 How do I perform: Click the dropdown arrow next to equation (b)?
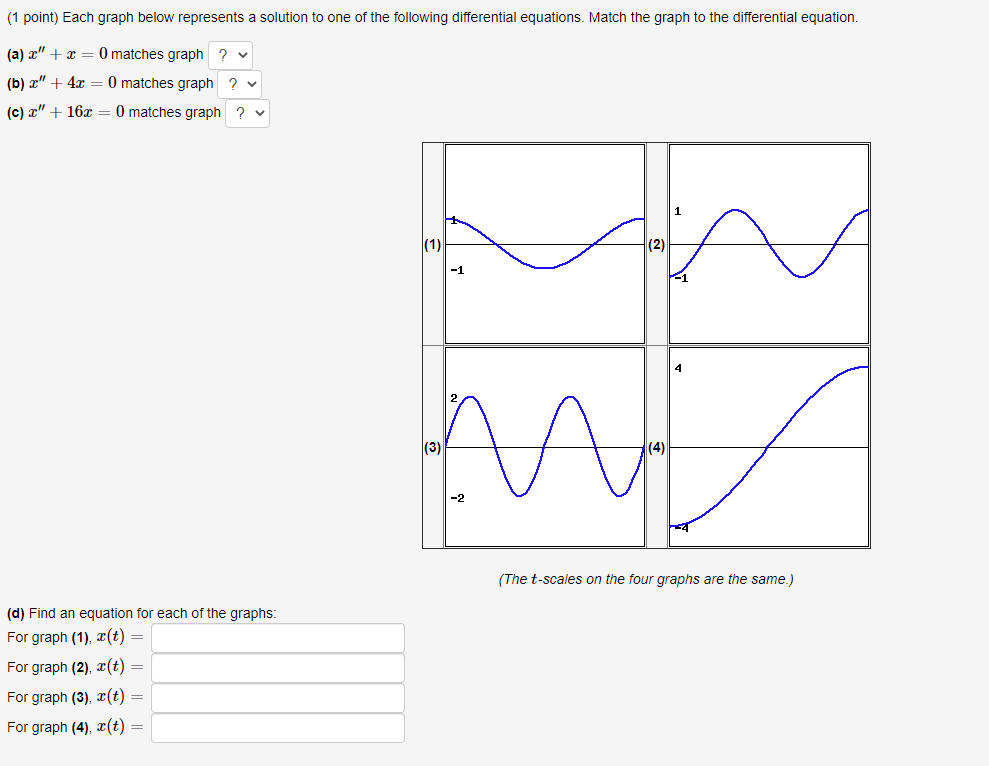(x=250, y=84)
